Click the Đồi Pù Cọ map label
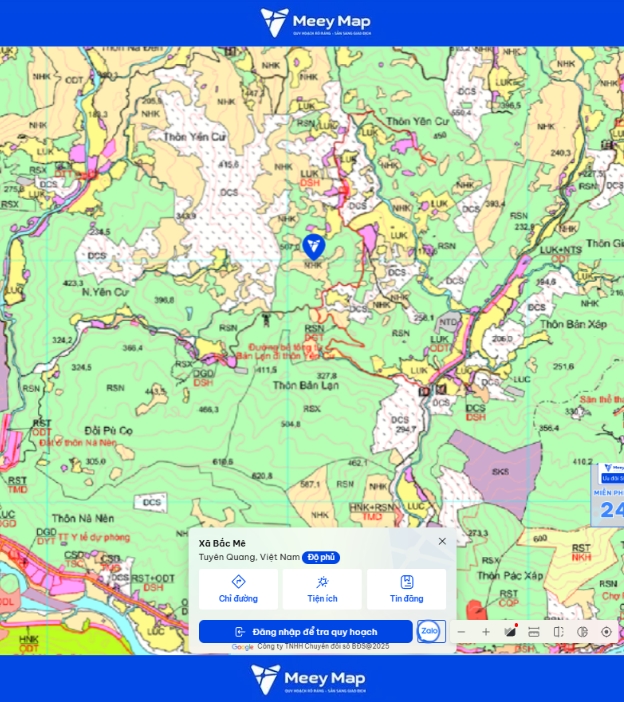624x702 pixels. pos(109,431)
